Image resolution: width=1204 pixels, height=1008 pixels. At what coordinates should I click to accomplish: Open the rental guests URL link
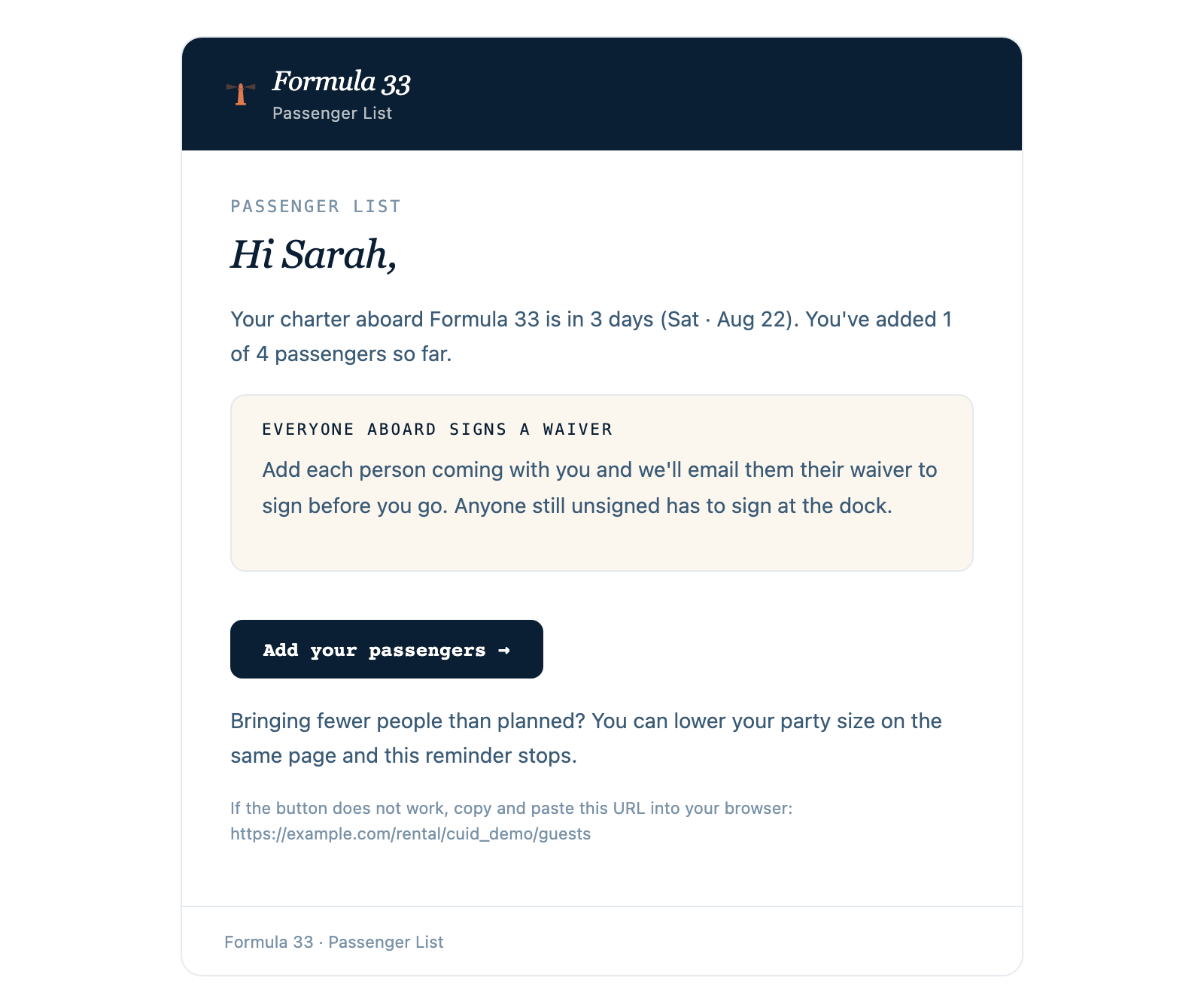(x=410, y=833)
